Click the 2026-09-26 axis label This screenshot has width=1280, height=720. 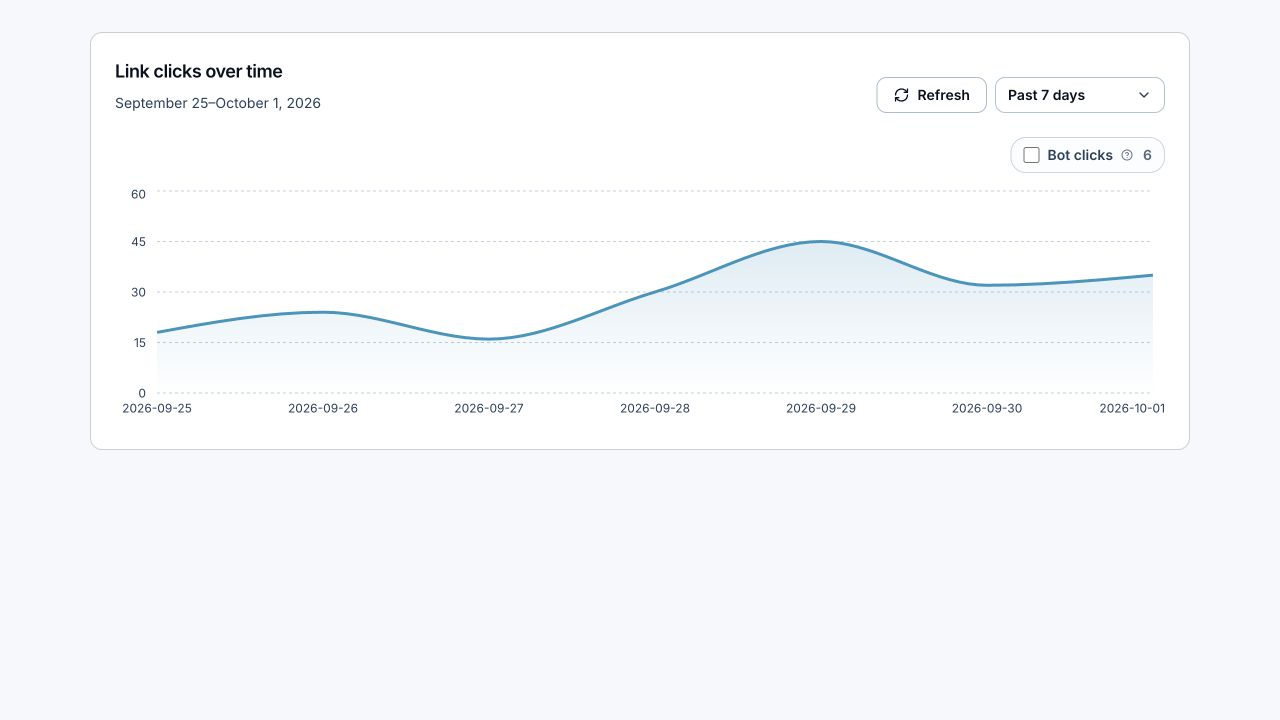coord(323,408)
